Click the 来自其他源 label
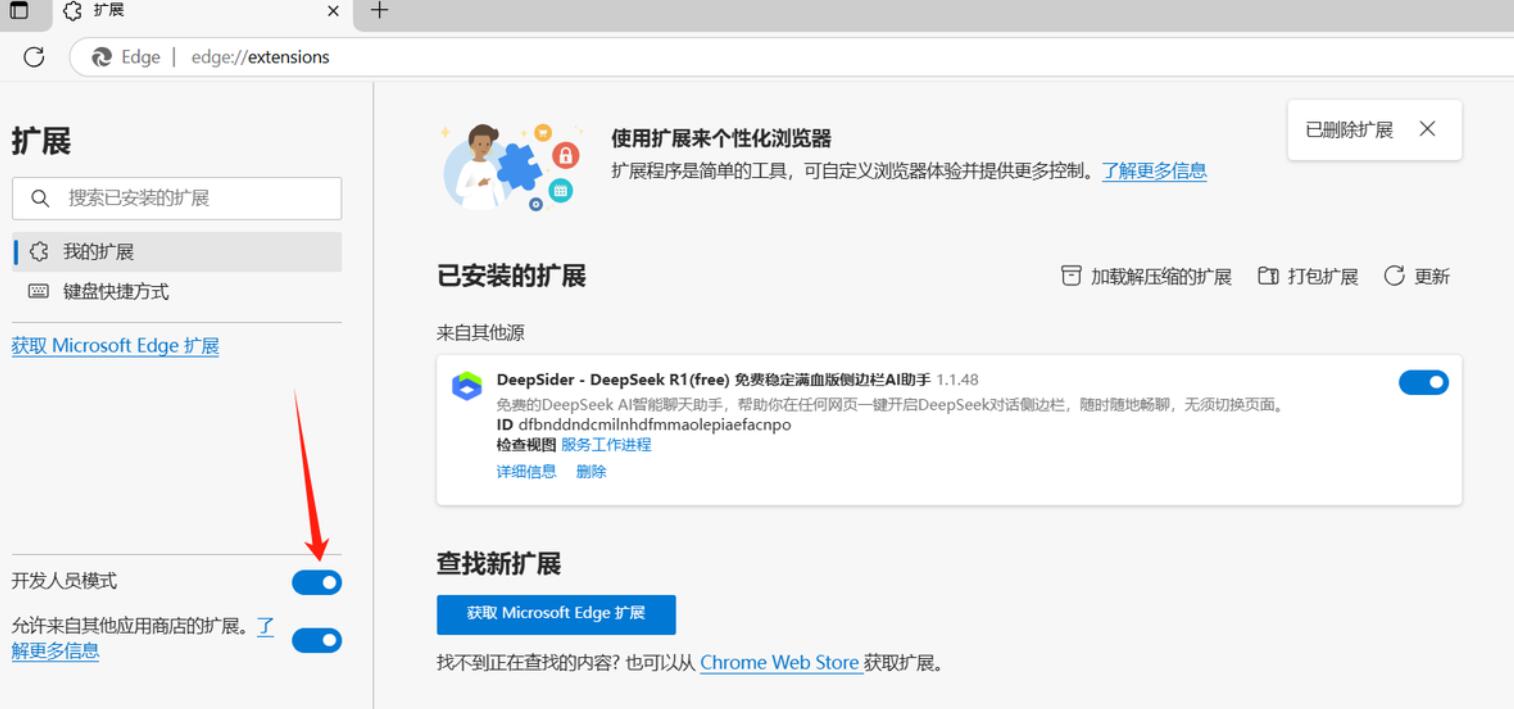1514x709 pixels. [x=481, y=333]
